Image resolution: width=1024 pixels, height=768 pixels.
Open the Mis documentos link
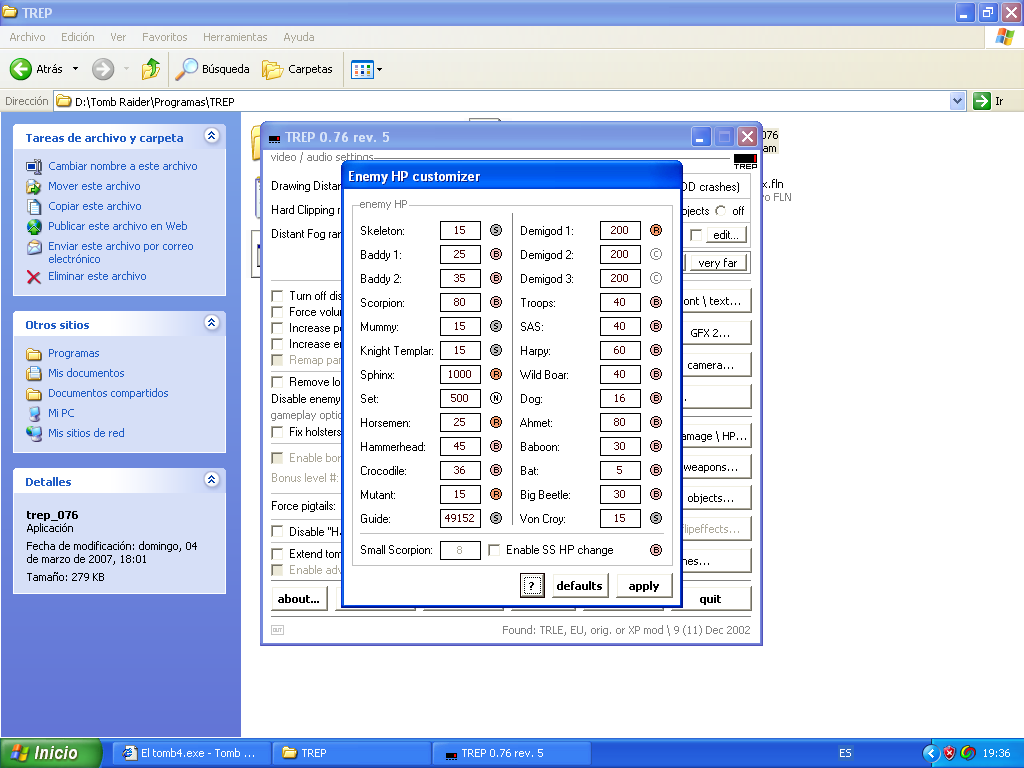(x=86, y=373)
